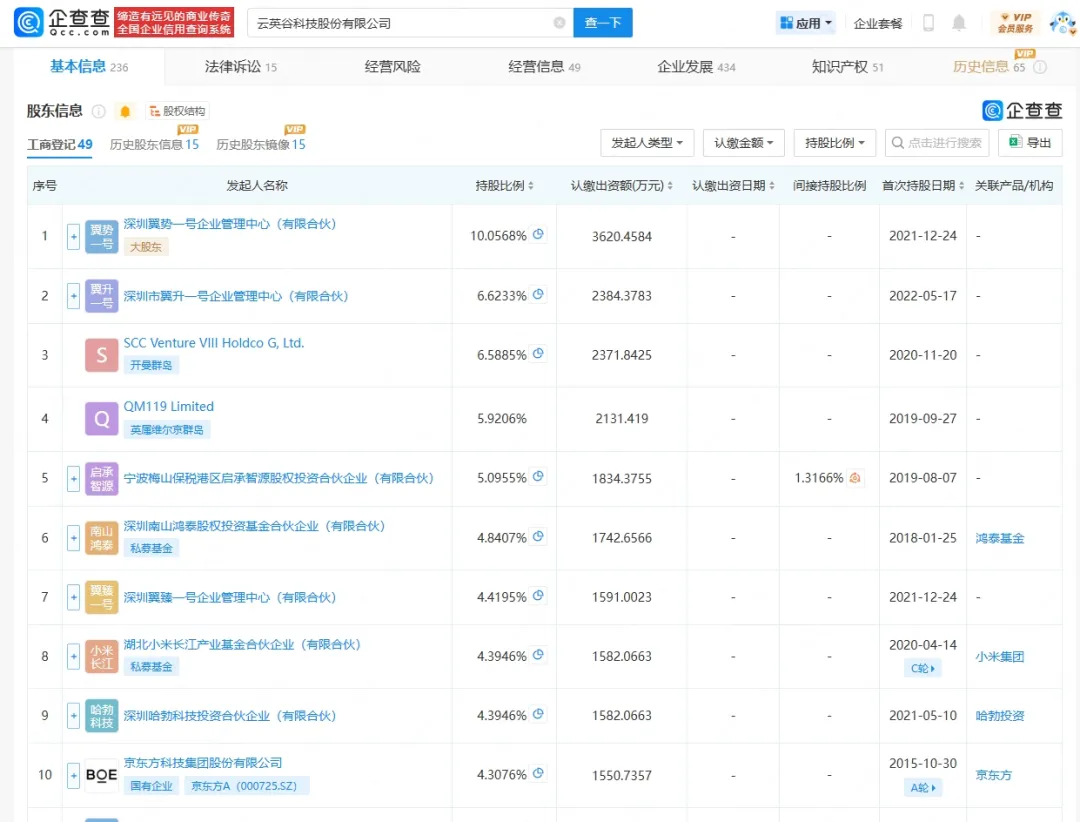
Task: Open SCC Venture VIII Holdco G, Ltd. link
Action: (x=214, y=342)
